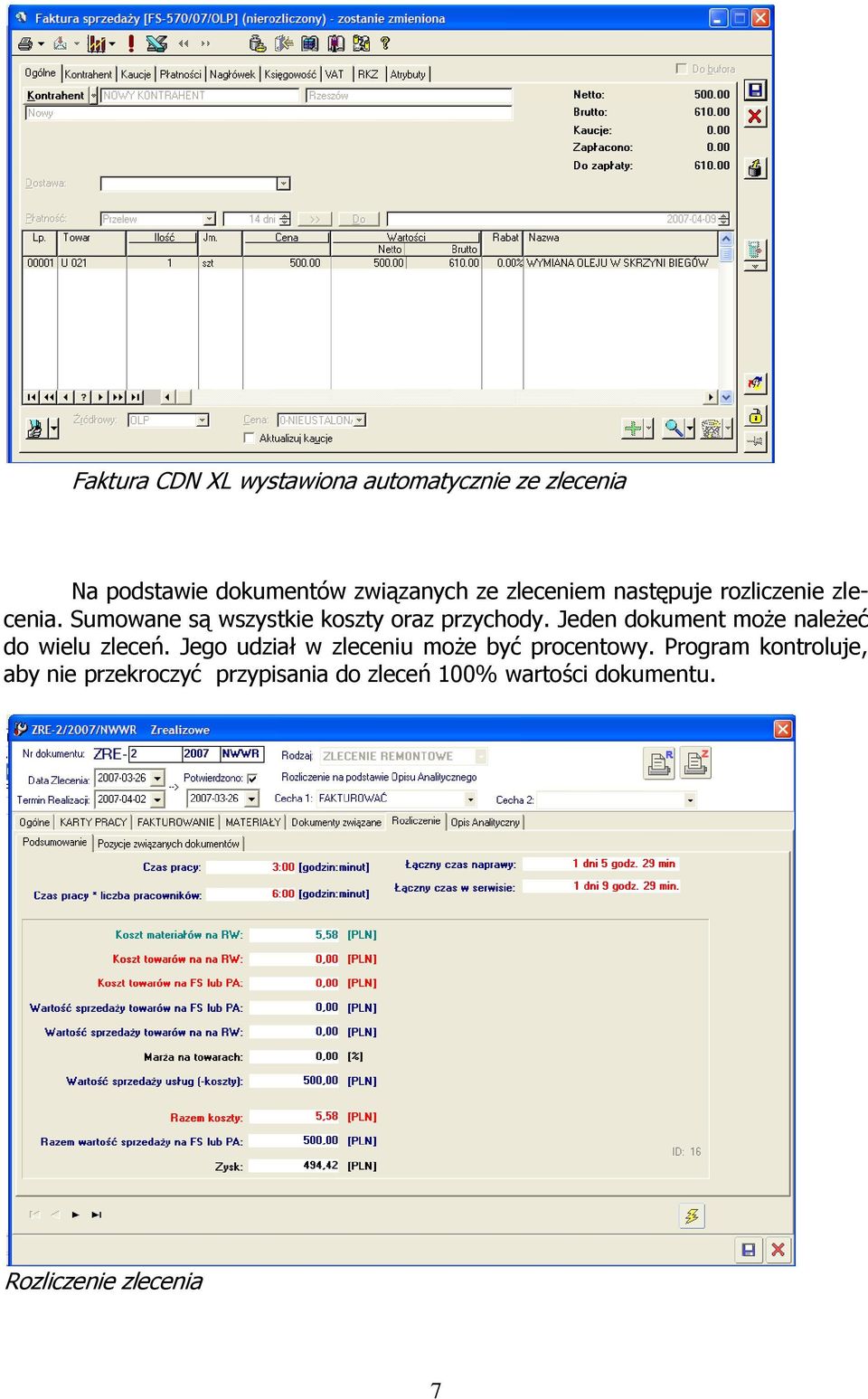Open the Płatność Przelew dropdown
The width and height of the screenshot is (868, 1399).
210,219
